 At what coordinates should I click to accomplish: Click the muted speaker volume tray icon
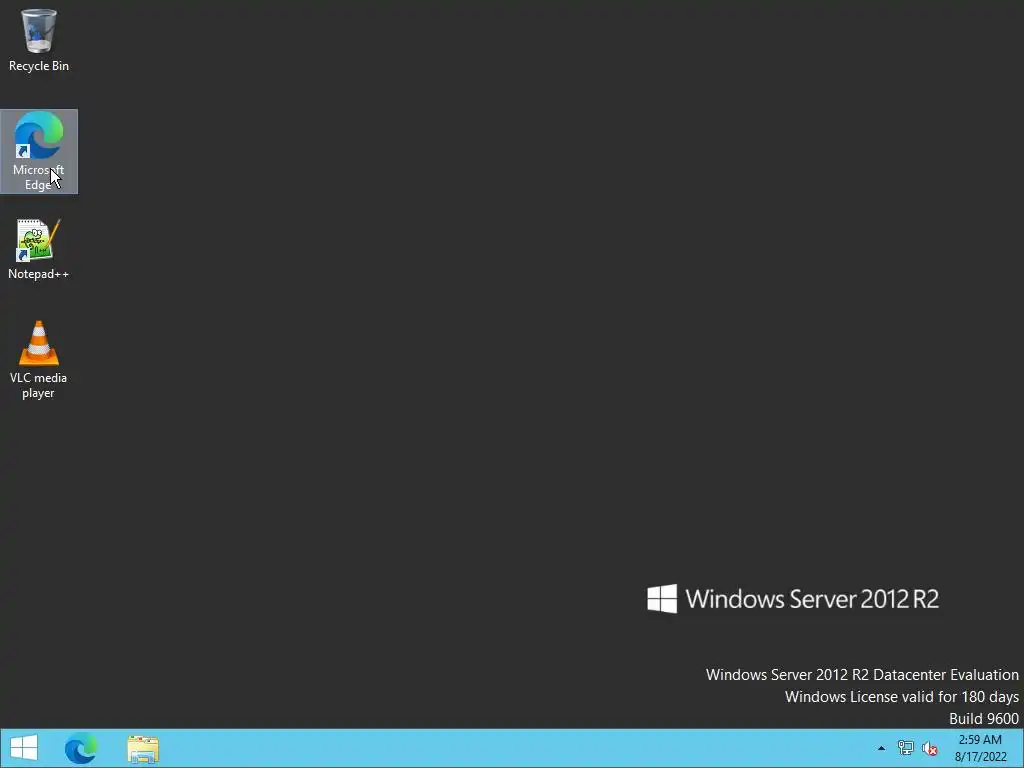coord(930,748)
